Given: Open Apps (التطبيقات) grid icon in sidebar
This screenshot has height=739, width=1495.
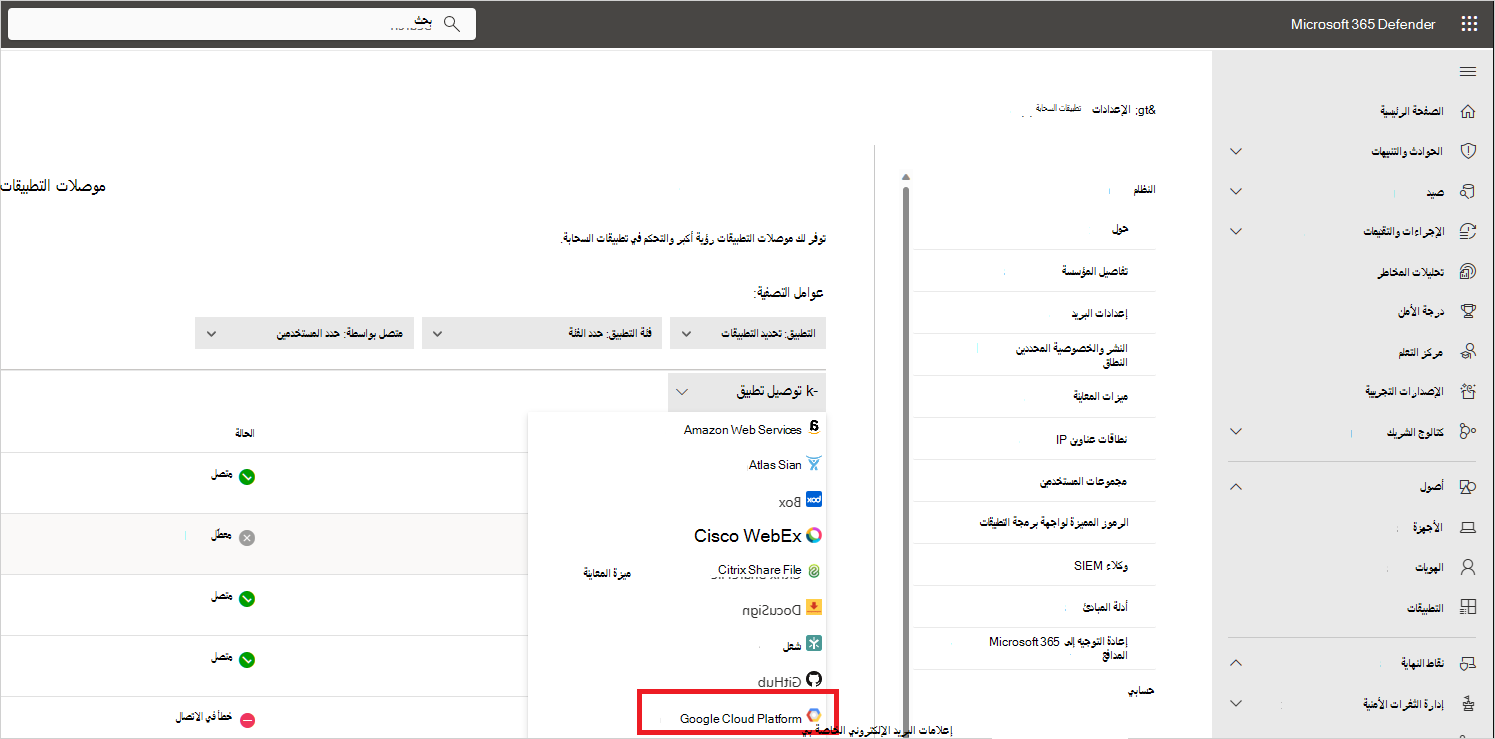Looking at the screenshot, I should pyautogui.click(x=1468, y=607).
